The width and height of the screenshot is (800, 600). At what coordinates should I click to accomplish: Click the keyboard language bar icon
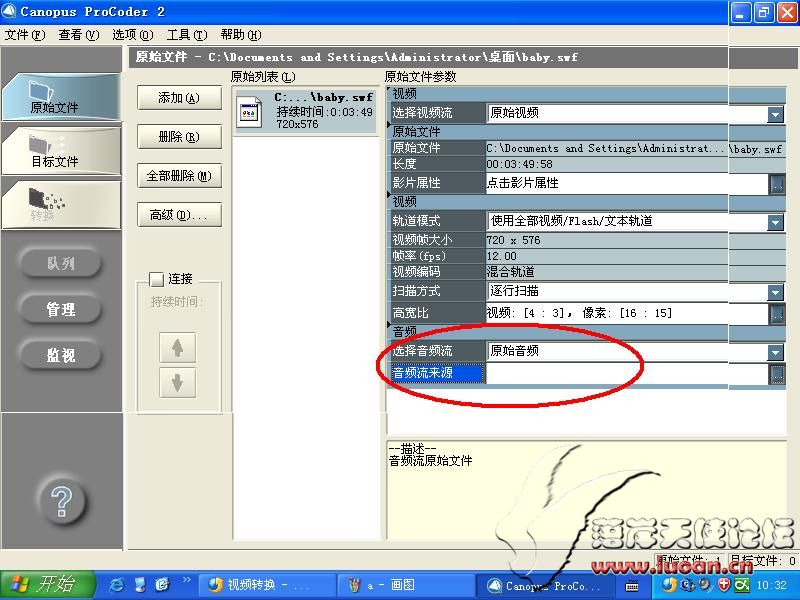tap(632, 586)
